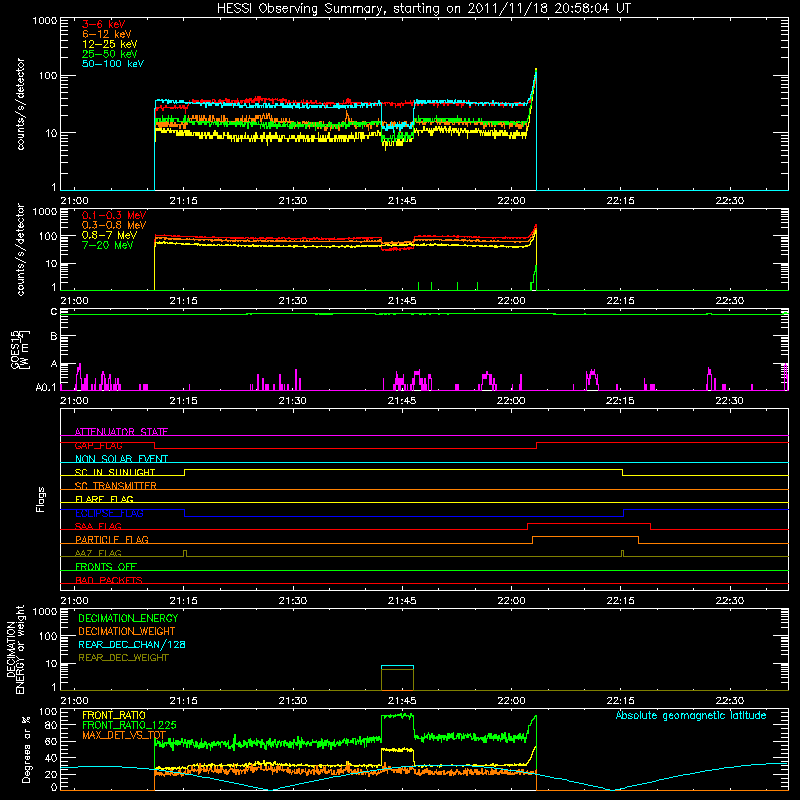This screenshot has width=800, height=800.
Task: Click the NON_SOLAR_EVENT flag label
Action: pyautogui.click(x=121, y=459)
